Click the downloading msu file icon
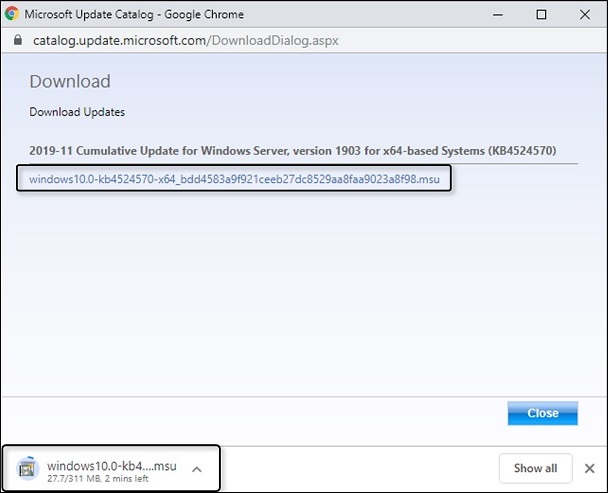608x493 pixels. [x=27, y=469]
